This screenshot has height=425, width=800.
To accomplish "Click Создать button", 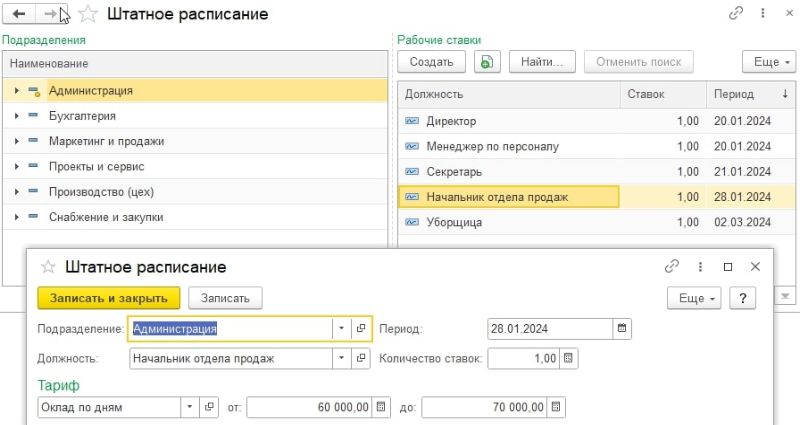I will click(432, 62).
